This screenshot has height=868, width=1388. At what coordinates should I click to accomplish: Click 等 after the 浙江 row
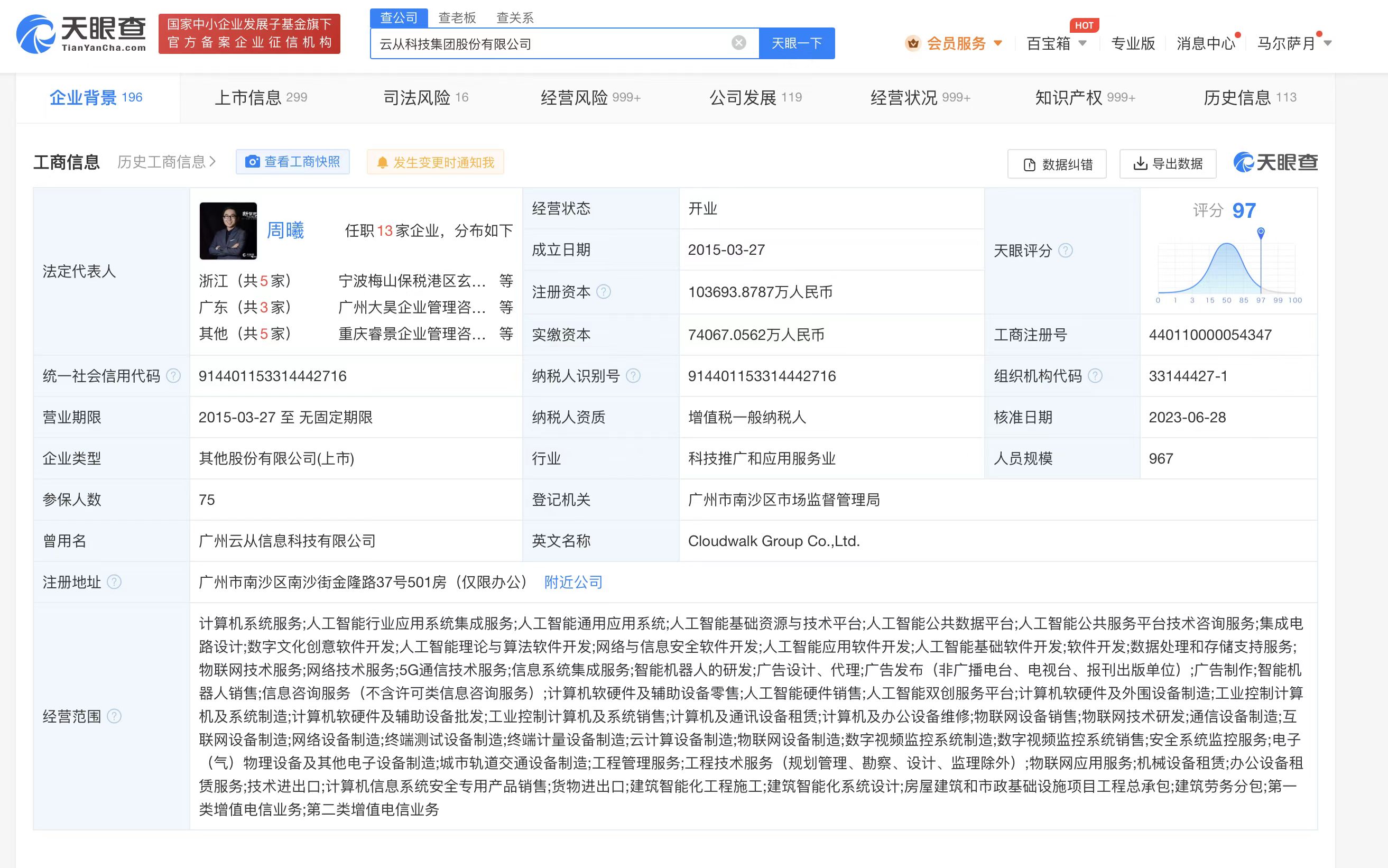(x=506, y=281)
